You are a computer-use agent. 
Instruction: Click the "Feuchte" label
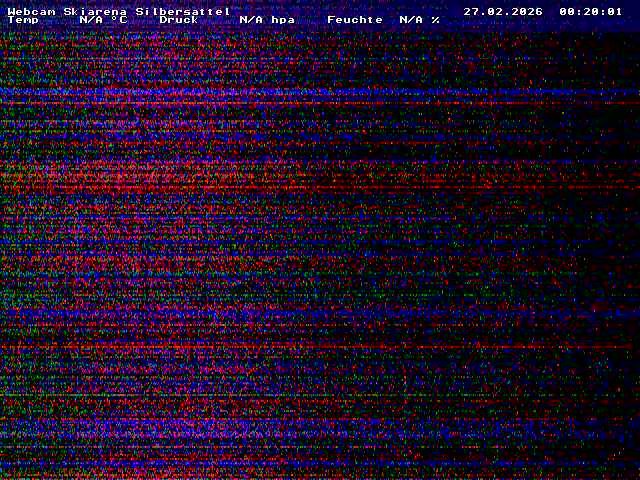point(355,20)
